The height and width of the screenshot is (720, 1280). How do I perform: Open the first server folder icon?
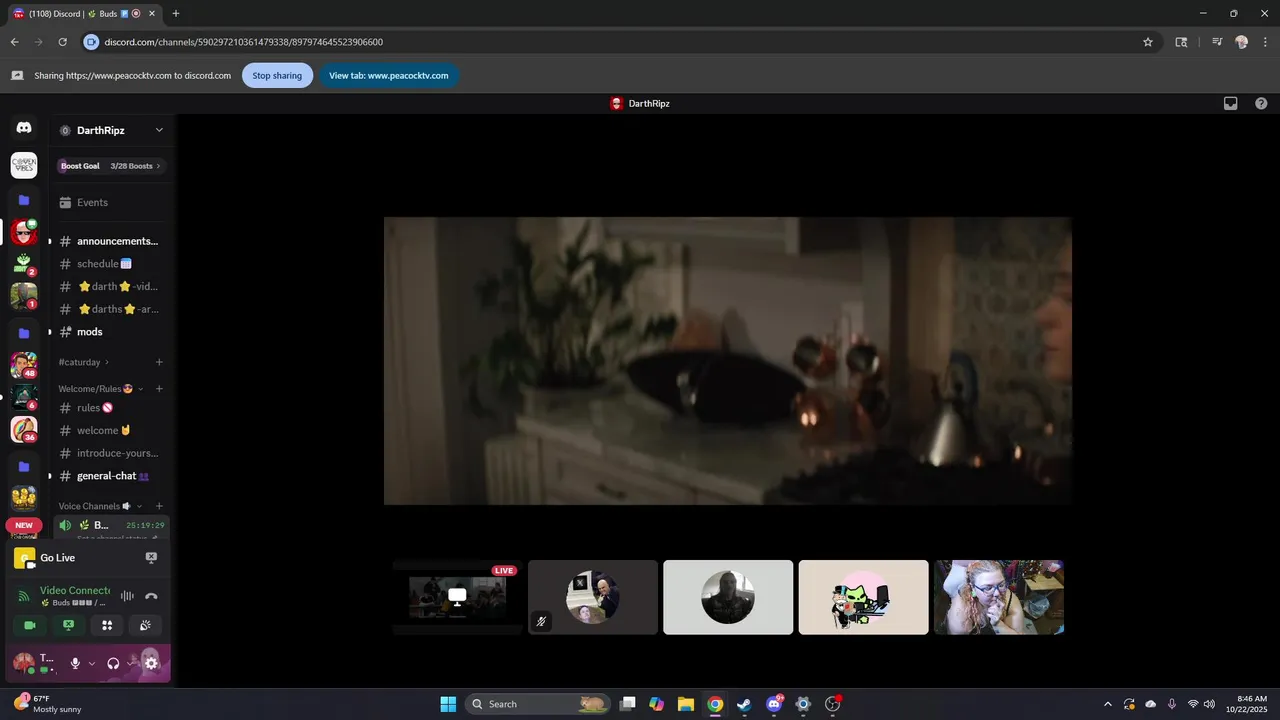(x=24, y=200)
